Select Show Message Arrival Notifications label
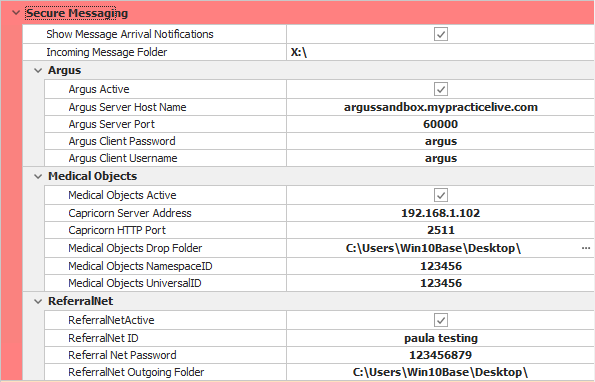The width and height of the screenshot is (595, 382). (x=130, y=34)
